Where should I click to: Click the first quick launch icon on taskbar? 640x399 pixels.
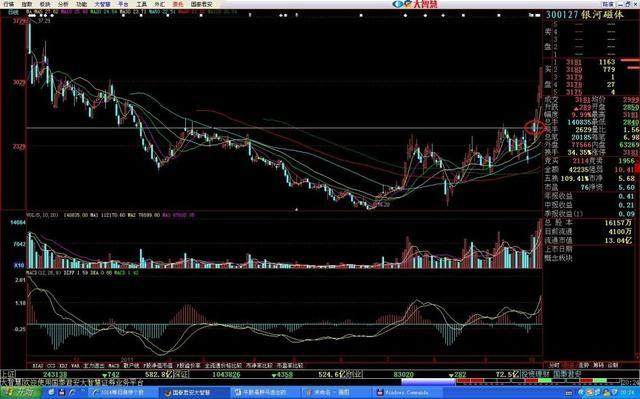point(51,392)
